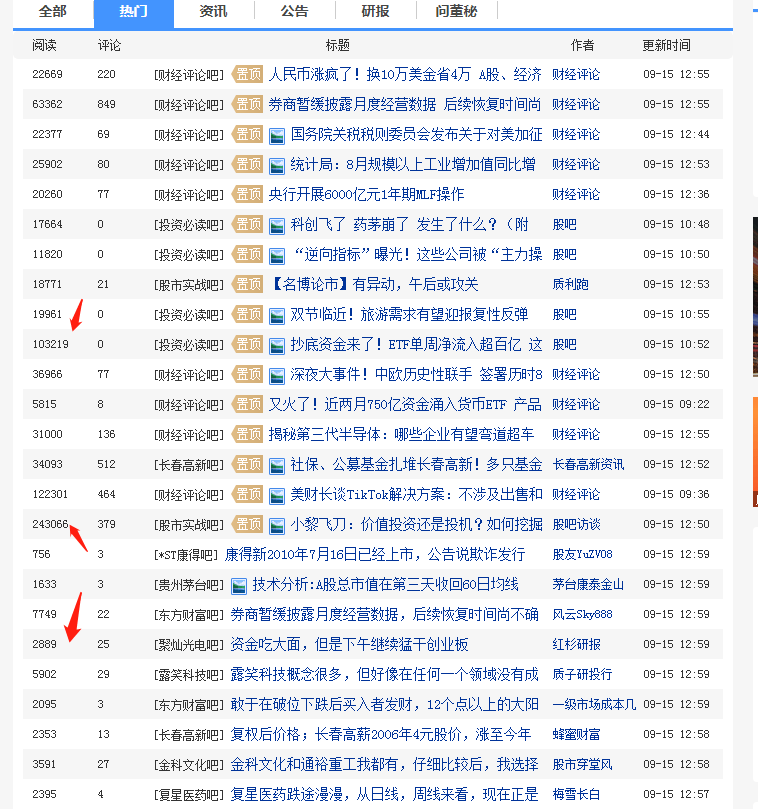Image resolution: width=758 pixels, height=809 pixels.
Task: Click 置顶 badge on 社保、公募基金 post
Action: click(x=248, y=464)
